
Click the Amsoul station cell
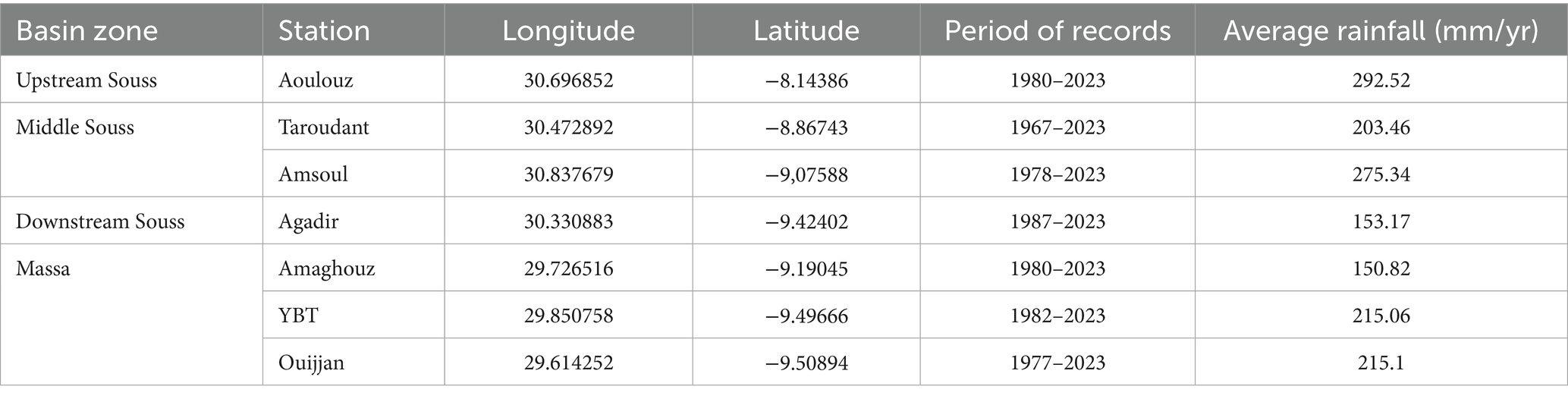[x=313, y=174]
